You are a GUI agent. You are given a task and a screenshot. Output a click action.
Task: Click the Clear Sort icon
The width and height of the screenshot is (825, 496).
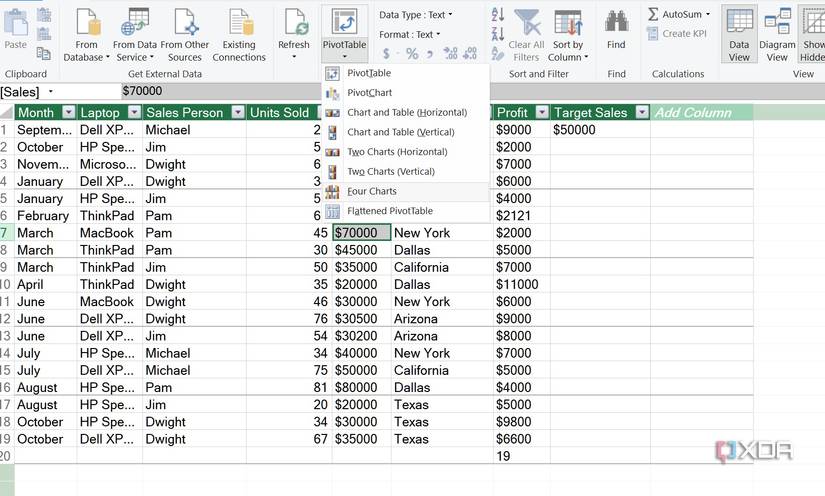click(497, 54)
